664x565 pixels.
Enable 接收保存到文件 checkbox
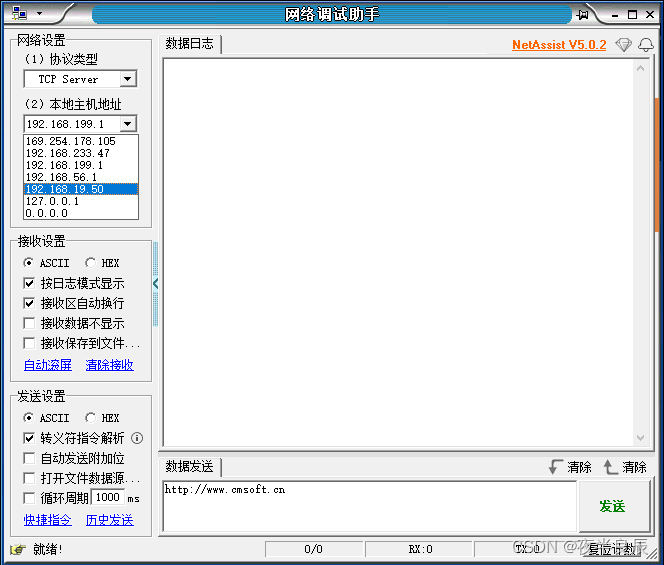(x=29, y=343)
